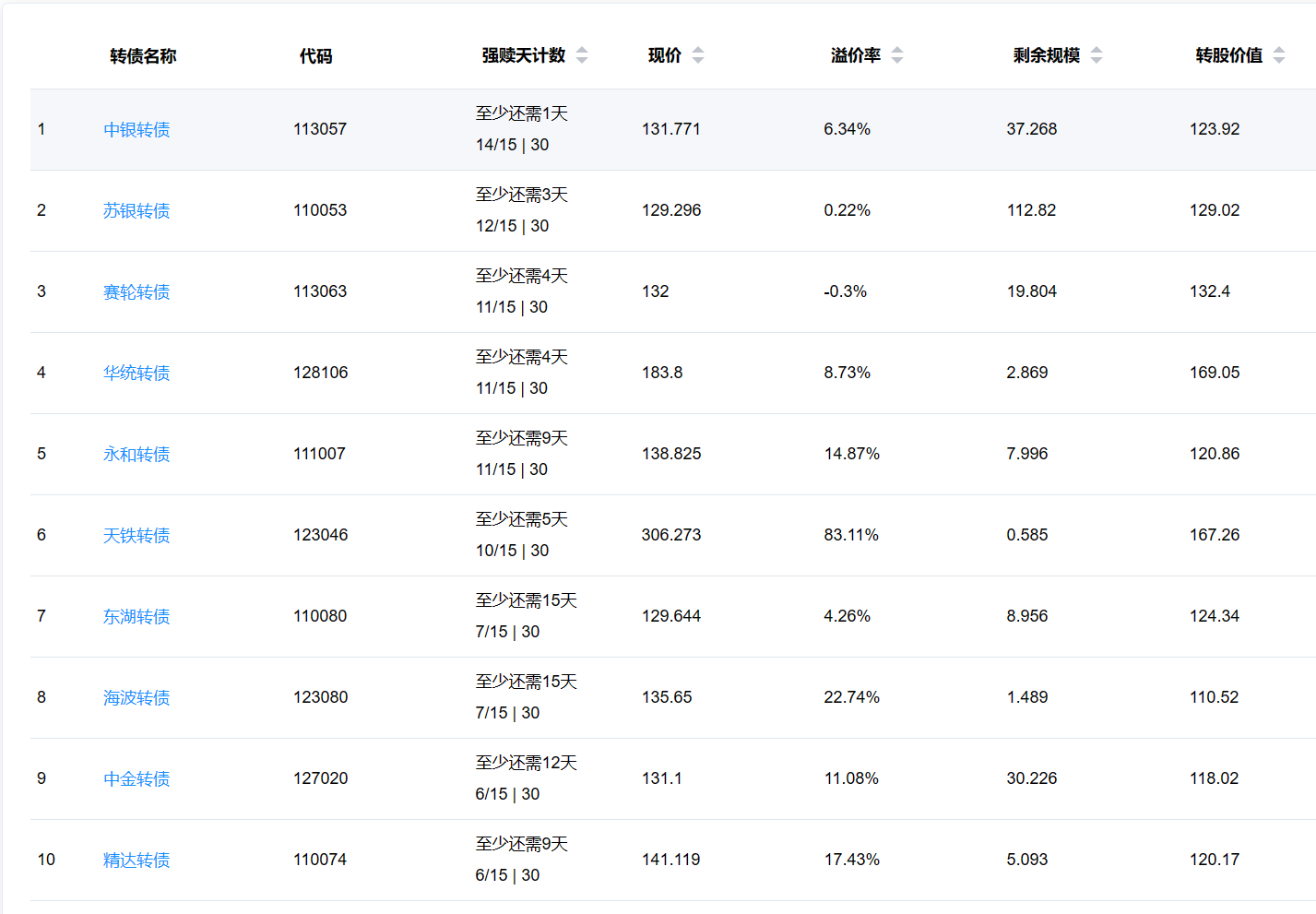
Task: Click the 代码 column header
Action: point(315,56)
